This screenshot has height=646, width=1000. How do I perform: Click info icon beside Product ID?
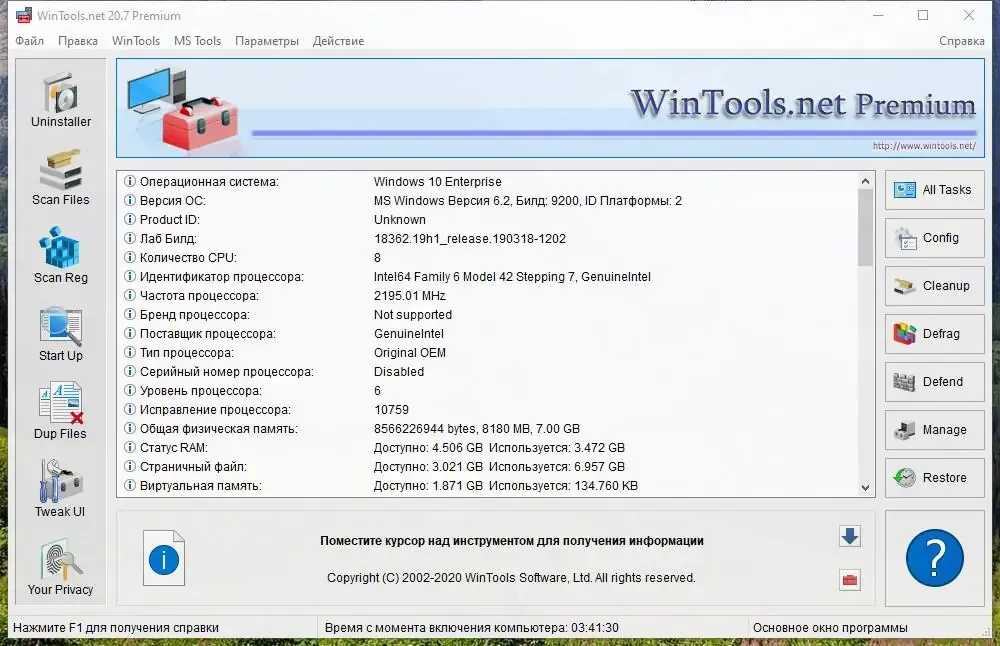tap(129, 219)
